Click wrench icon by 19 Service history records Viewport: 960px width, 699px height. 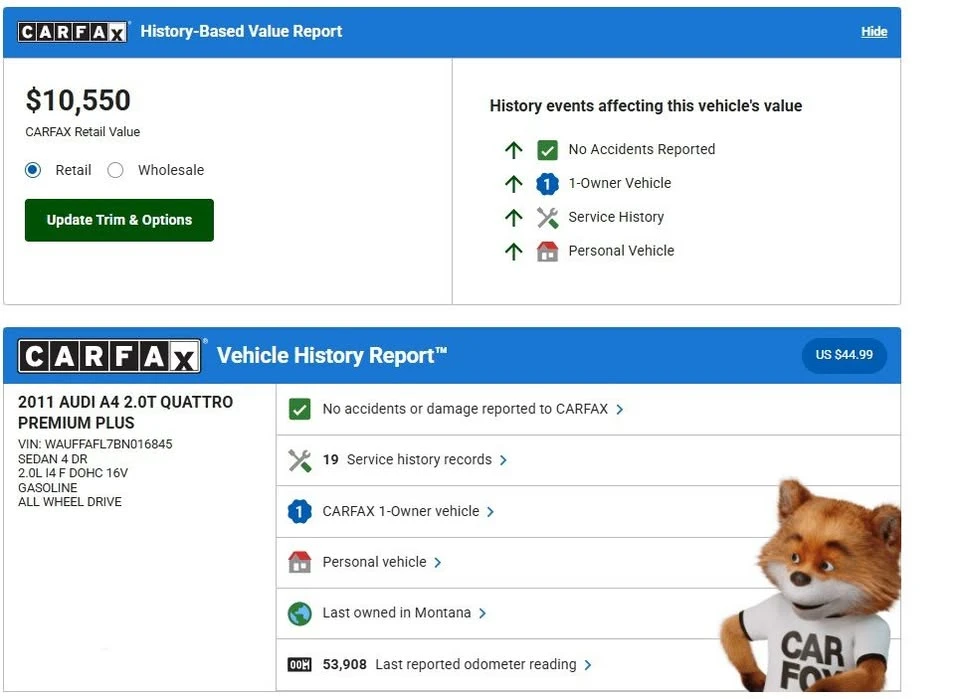[x=299, y=460]
